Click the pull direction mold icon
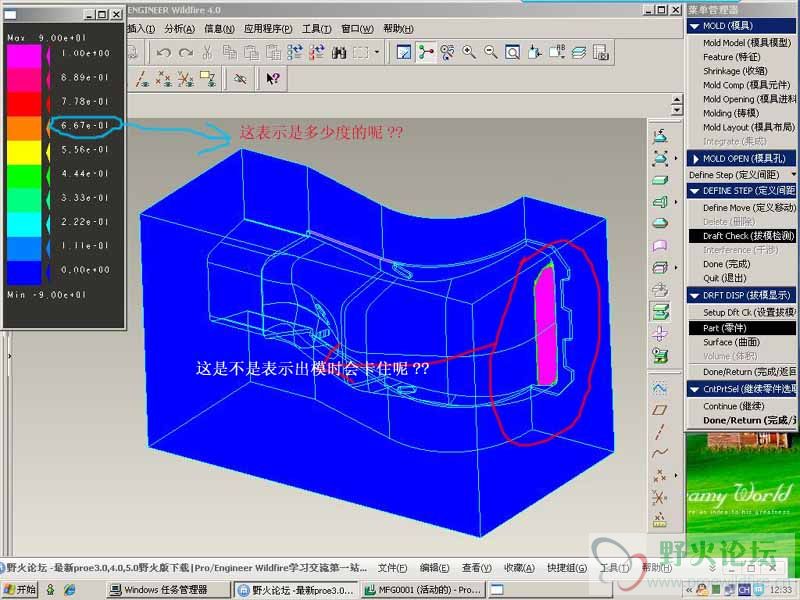 coord(660,136)
